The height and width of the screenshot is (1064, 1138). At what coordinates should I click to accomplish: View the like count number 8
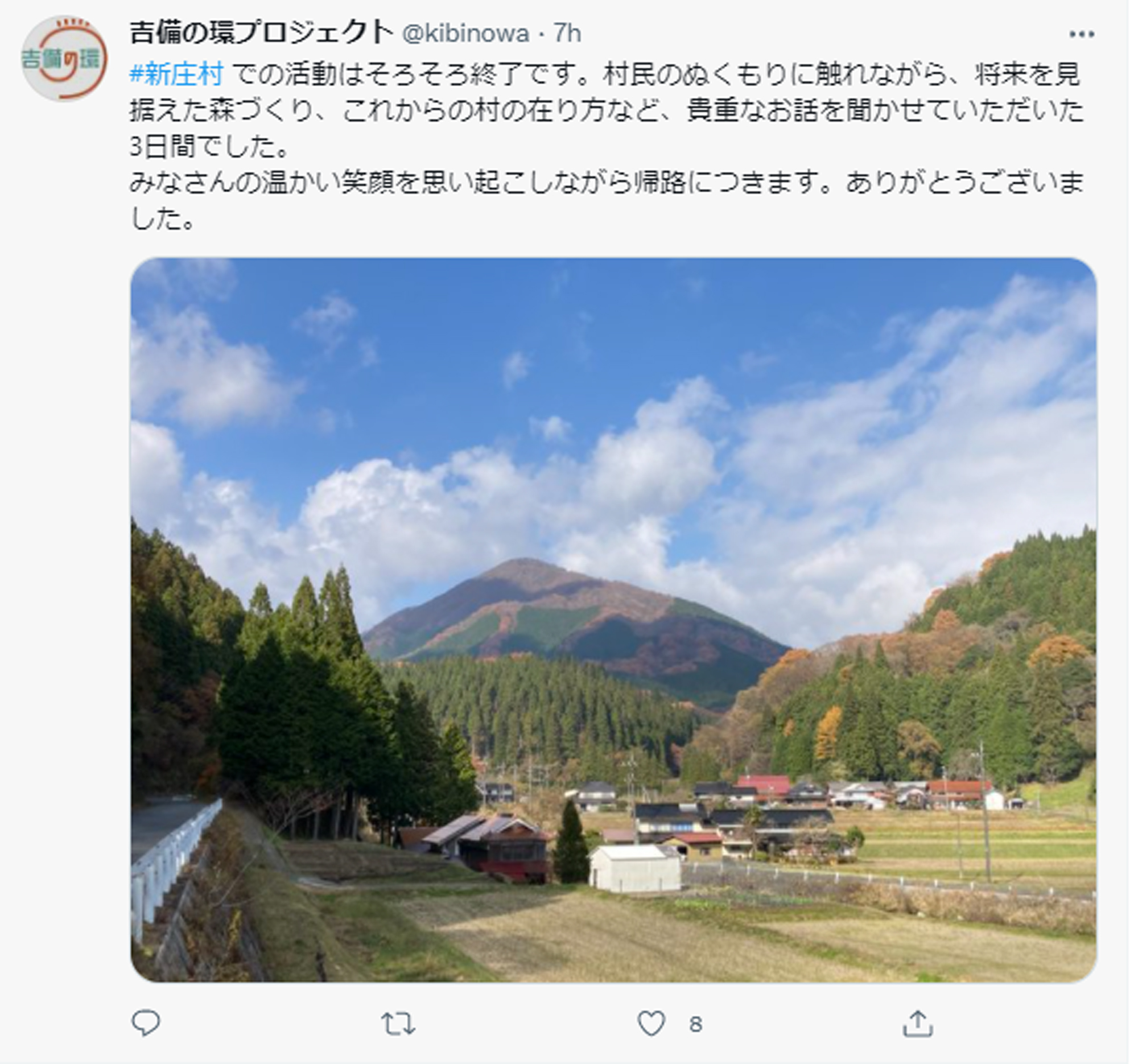[695, 1025]
